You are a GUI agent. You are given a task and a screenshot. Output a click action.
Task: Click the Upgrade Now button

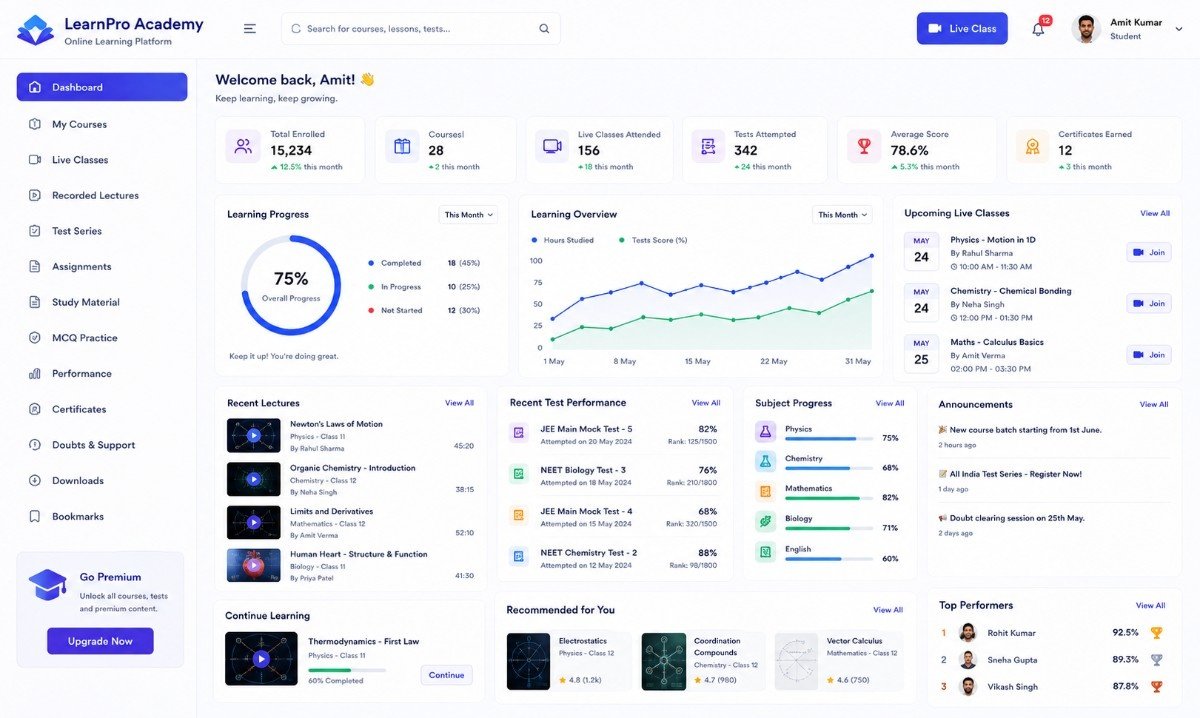[100, 641]
